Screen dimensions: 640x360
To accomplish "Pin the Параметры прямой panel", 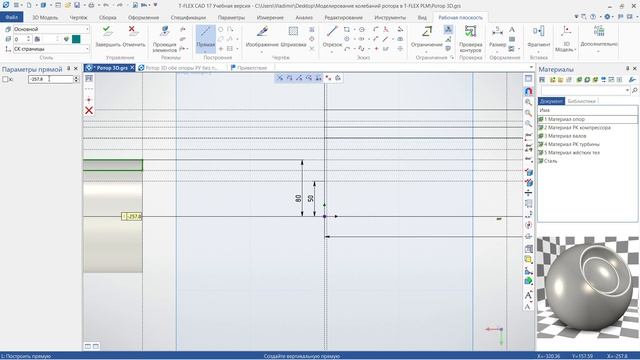I will click(69, 69).
